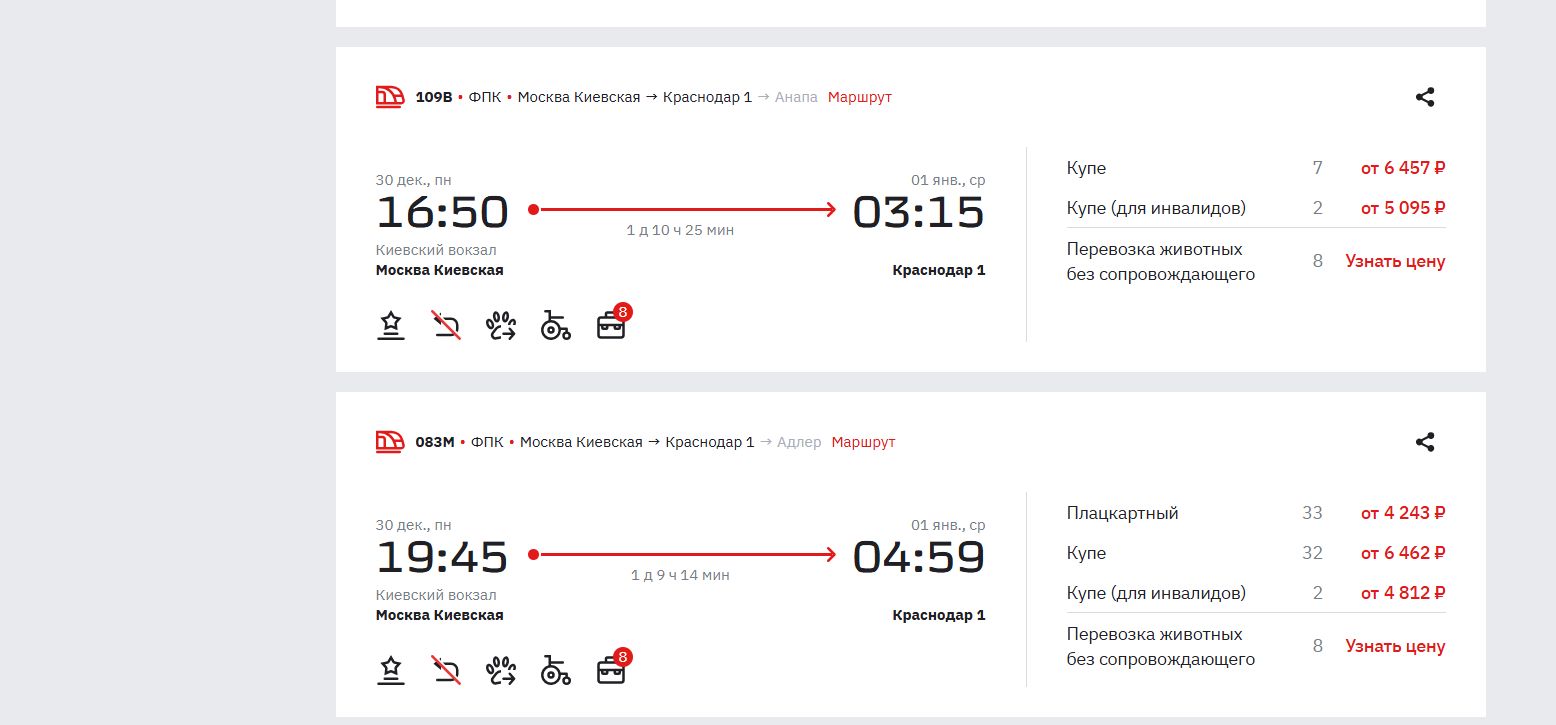Click Узнать цену for train 109В
1556x725 pixels.
1395,261
